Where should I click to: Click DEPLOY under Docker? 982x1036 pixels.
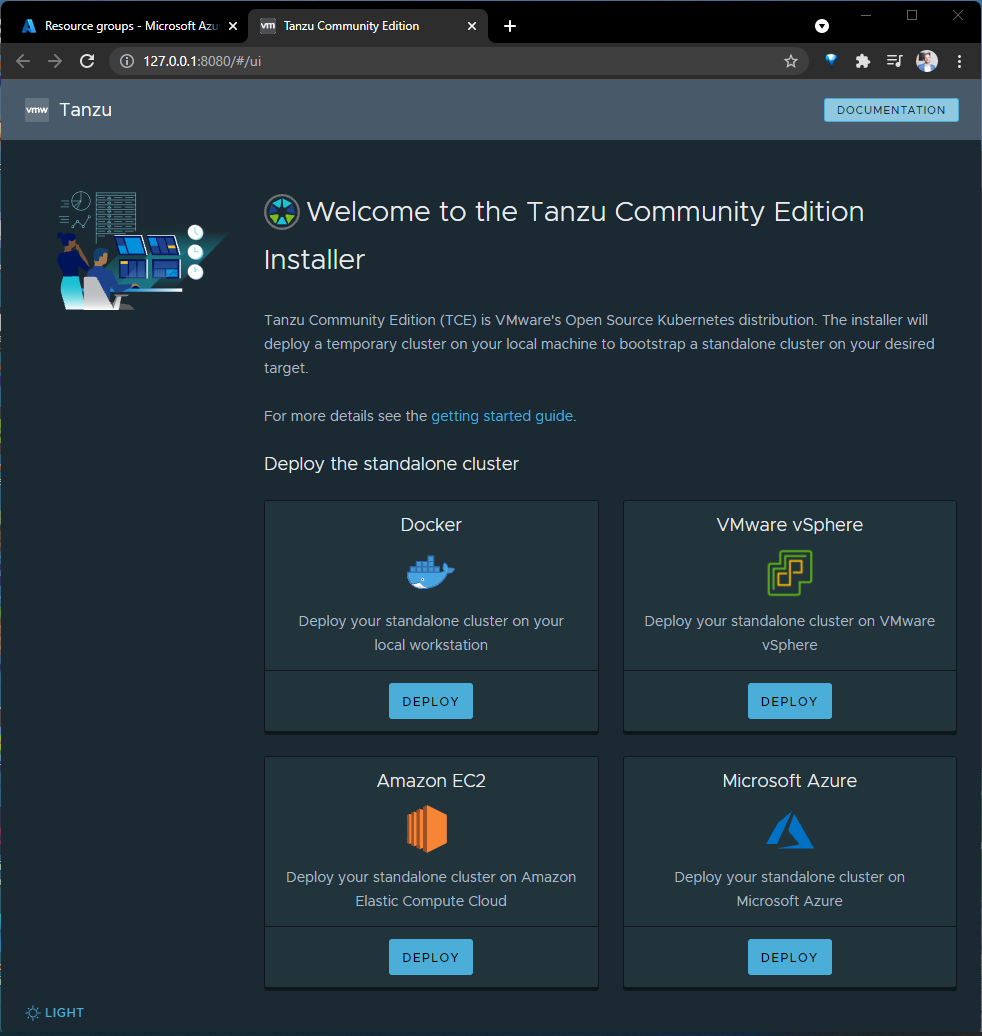(431, 701)
